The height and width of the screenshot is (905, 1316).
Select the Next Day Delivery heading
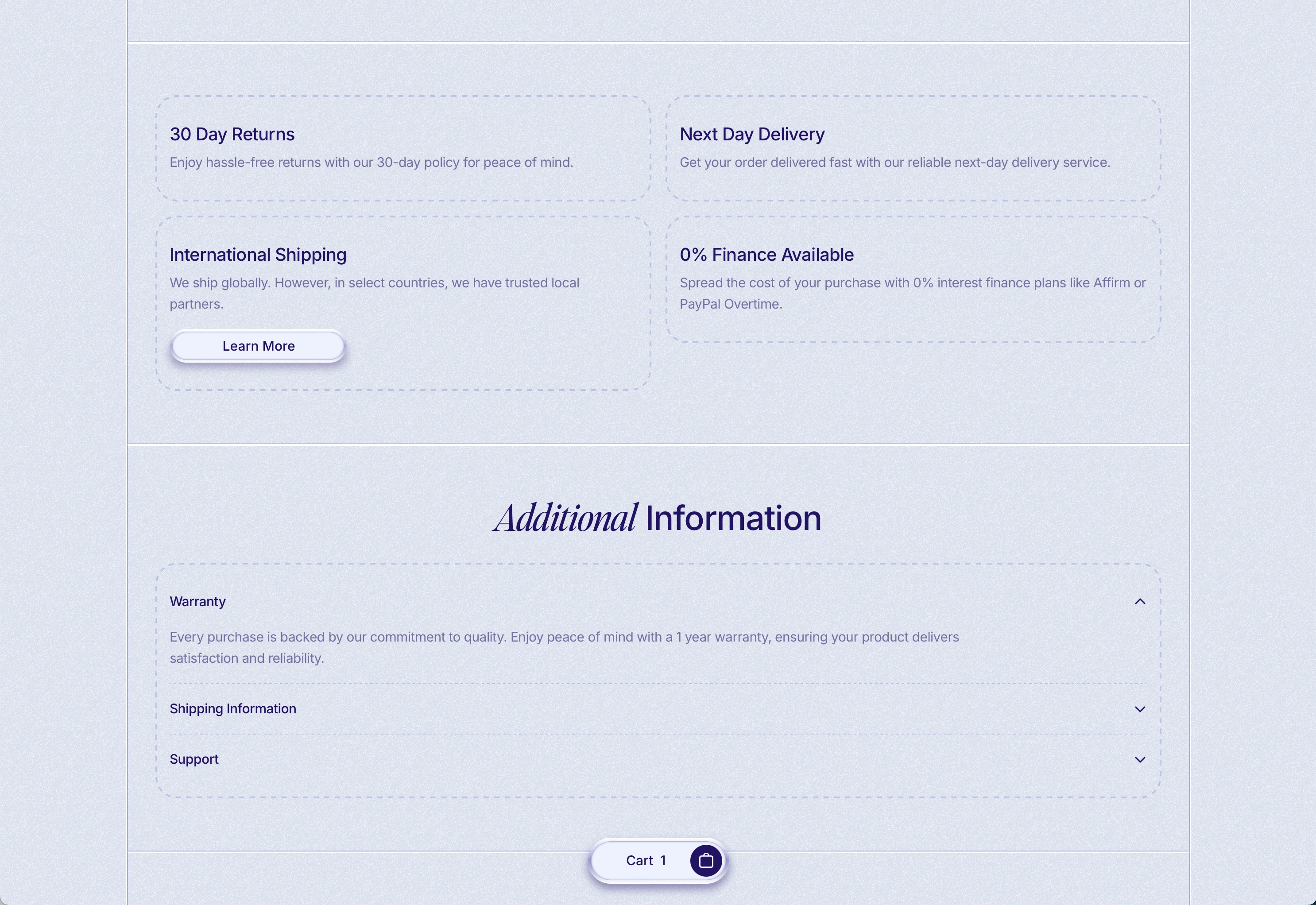pos(752,135)
